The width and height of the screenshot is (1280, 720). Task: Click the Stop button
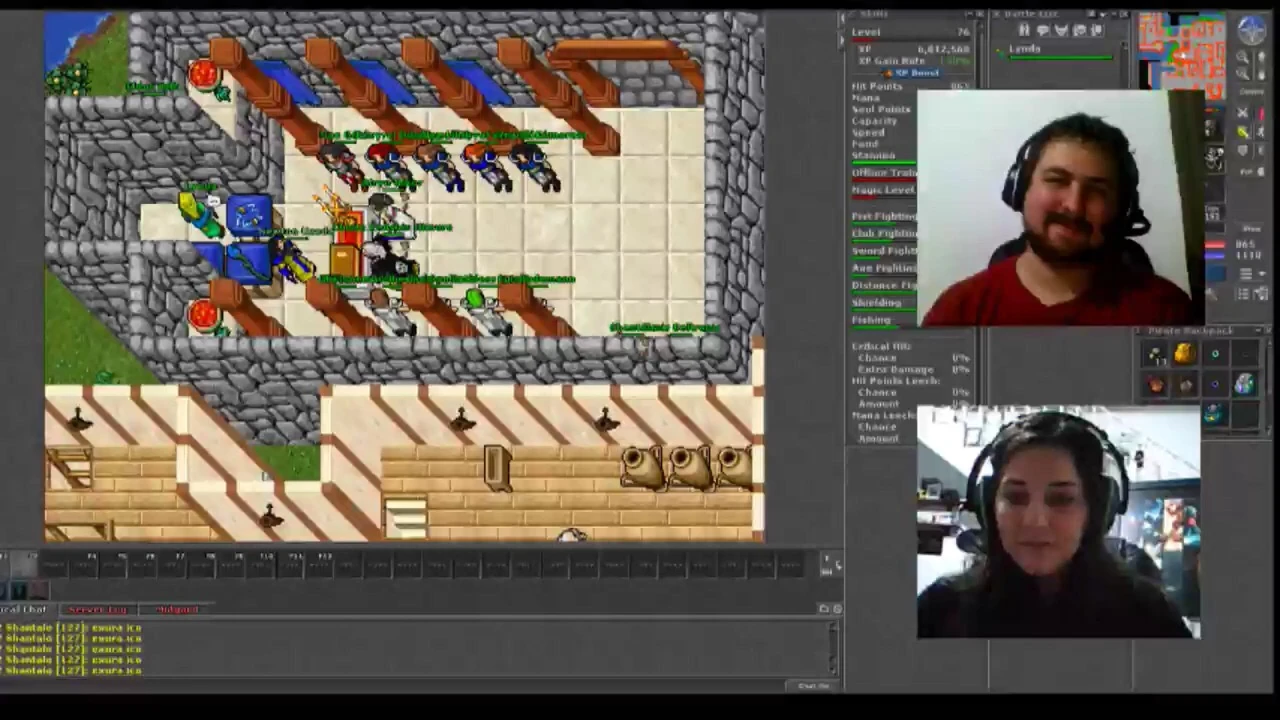[x=1251, y=229]
